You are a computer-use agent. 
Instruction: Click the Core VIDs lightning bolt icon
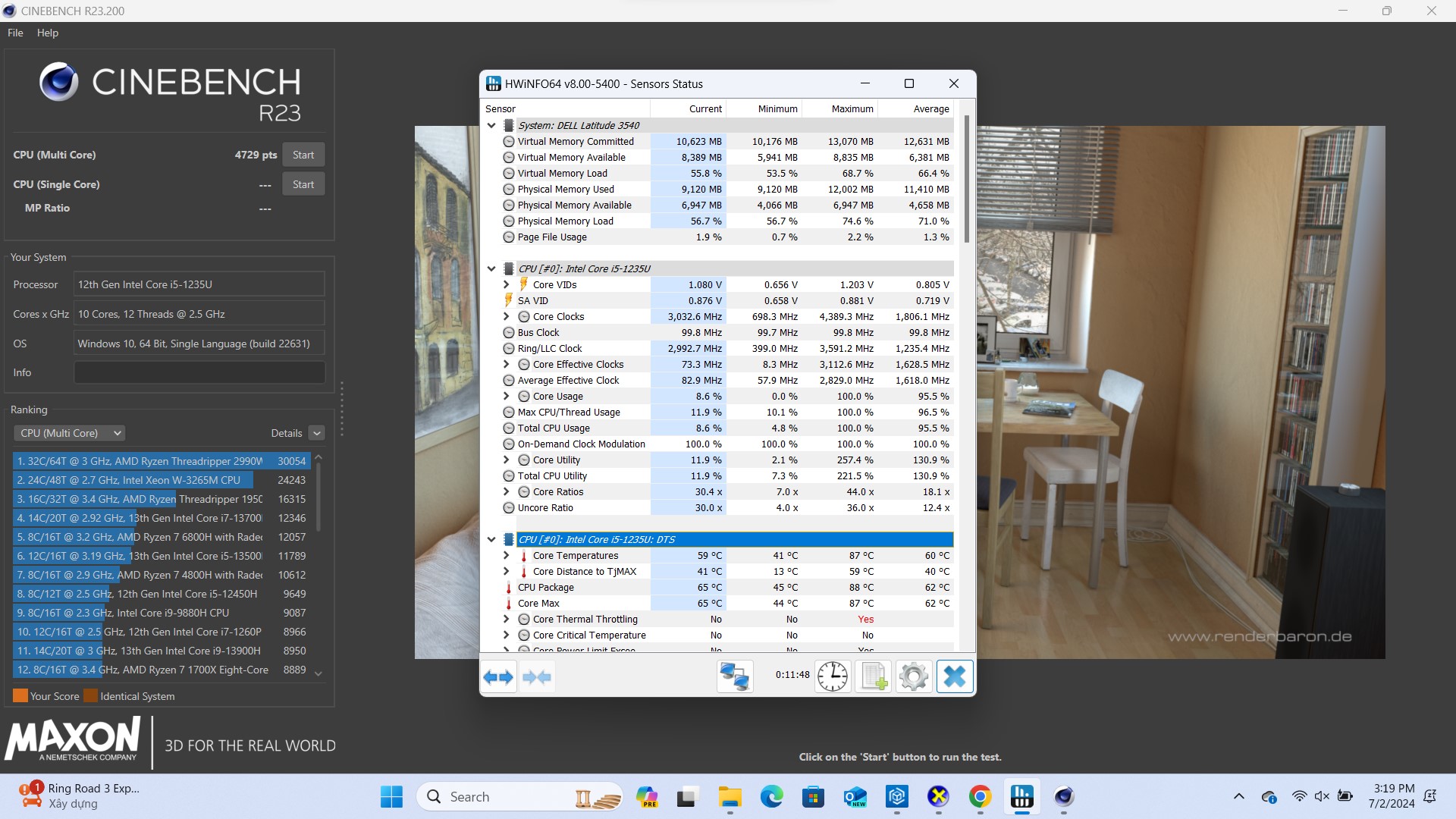(523, 284)
